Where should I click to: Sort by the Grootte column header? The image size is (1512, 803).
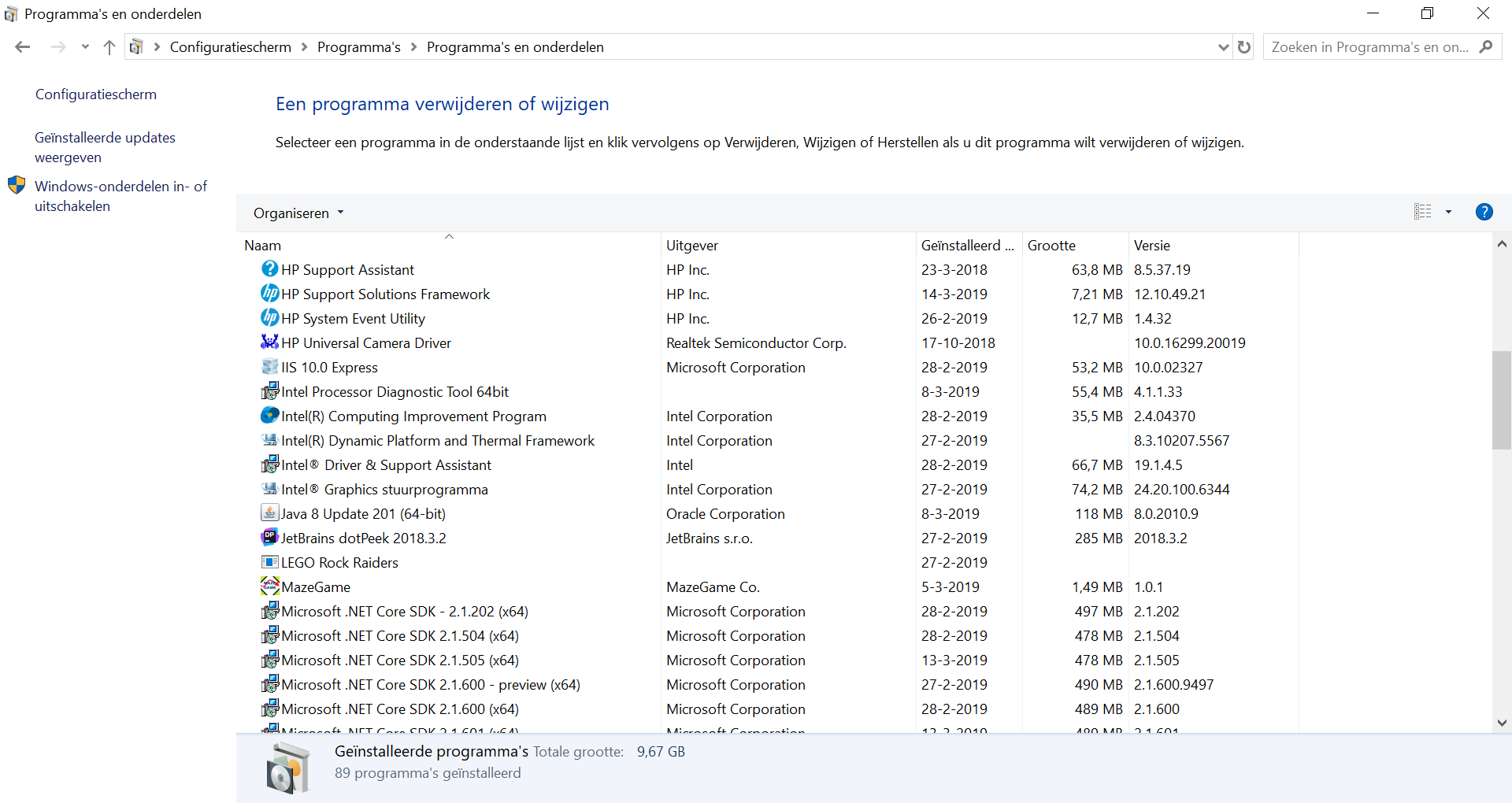tap(1075, 245)
